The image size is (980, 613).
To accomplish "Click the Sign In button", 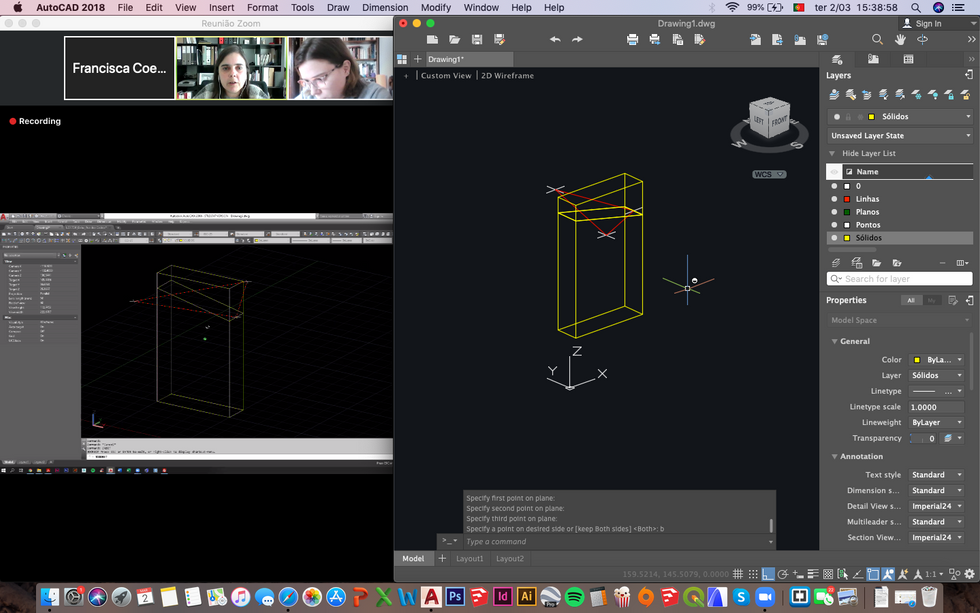I will pos(922,24).
